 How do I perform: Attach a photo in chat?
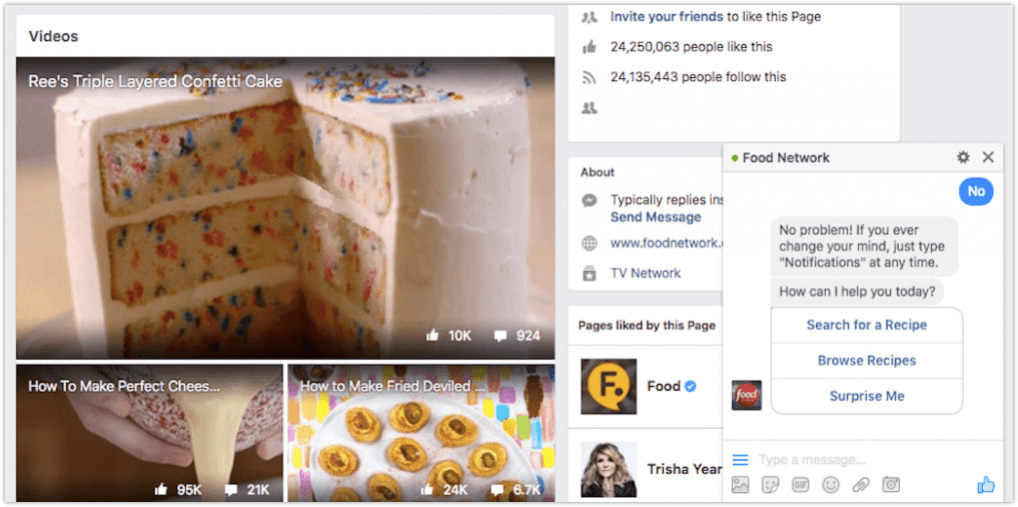tap(740, 484)
